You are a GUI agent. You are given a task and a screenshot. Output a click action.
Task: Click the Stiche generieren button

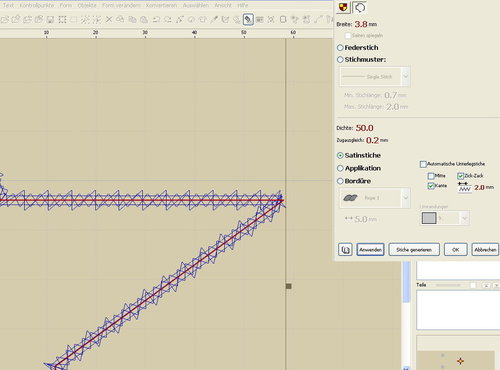pyautogui.click(x=414, y=249)
